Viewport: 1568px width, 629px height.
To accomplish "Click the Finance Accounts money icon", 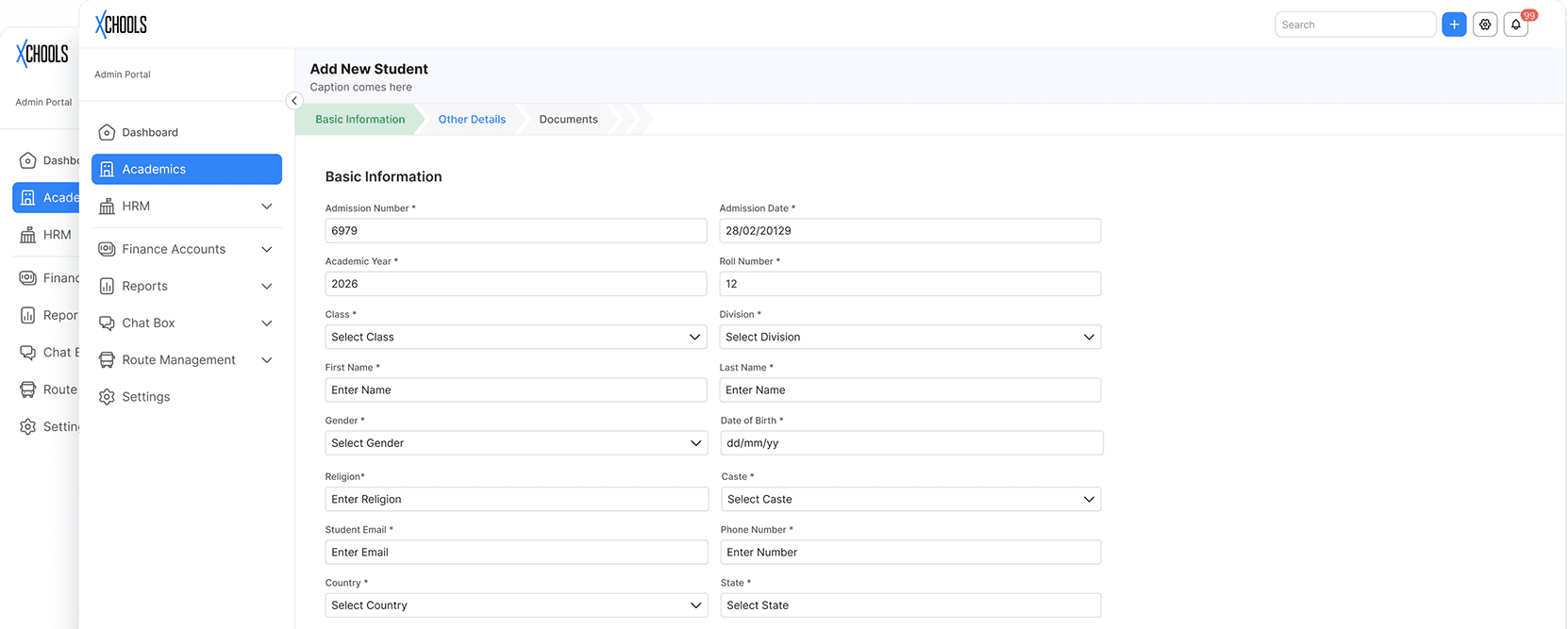I will (x=107, y=249).
